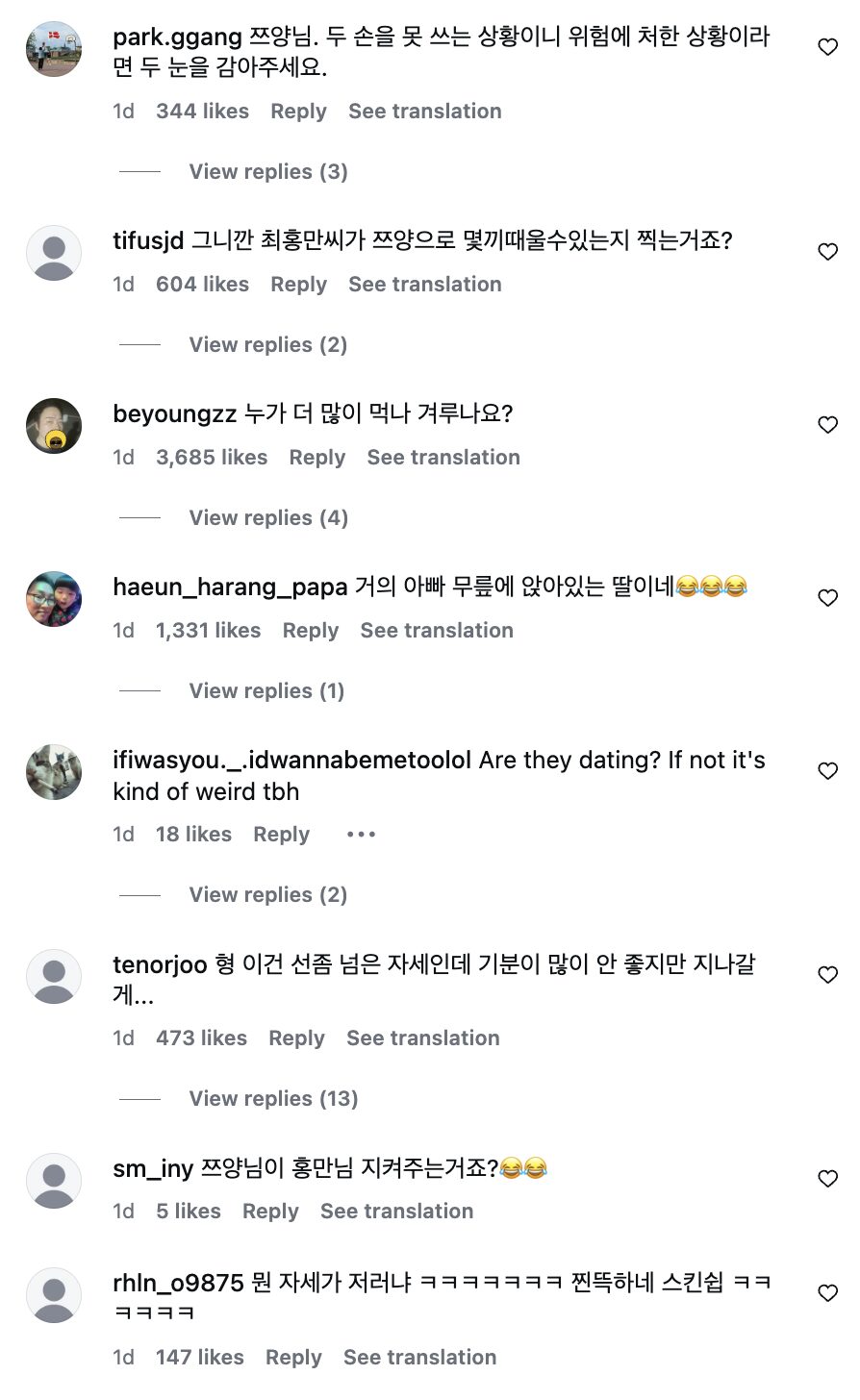Tap the heart icon on beyoungzz's comment

point(827,425)
